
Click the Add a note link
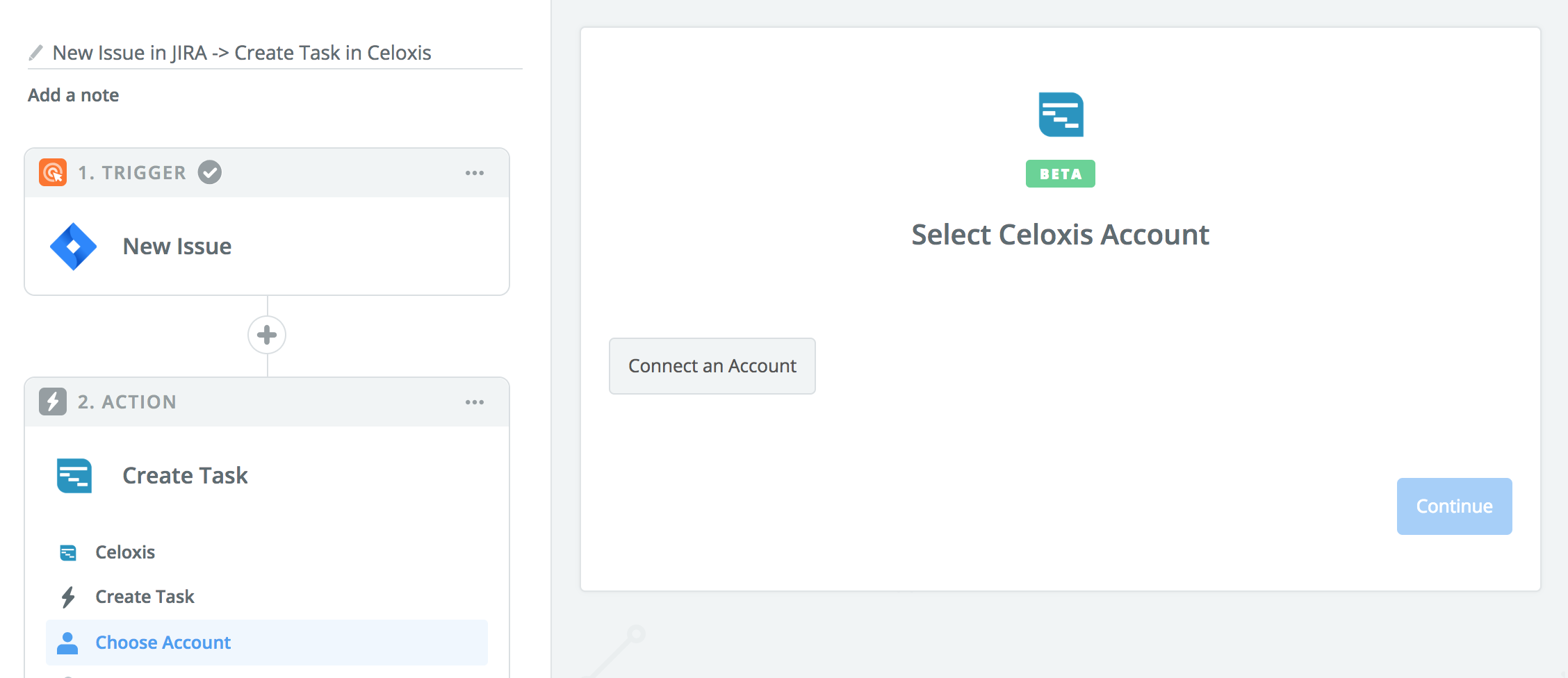[x=73, y=95]
